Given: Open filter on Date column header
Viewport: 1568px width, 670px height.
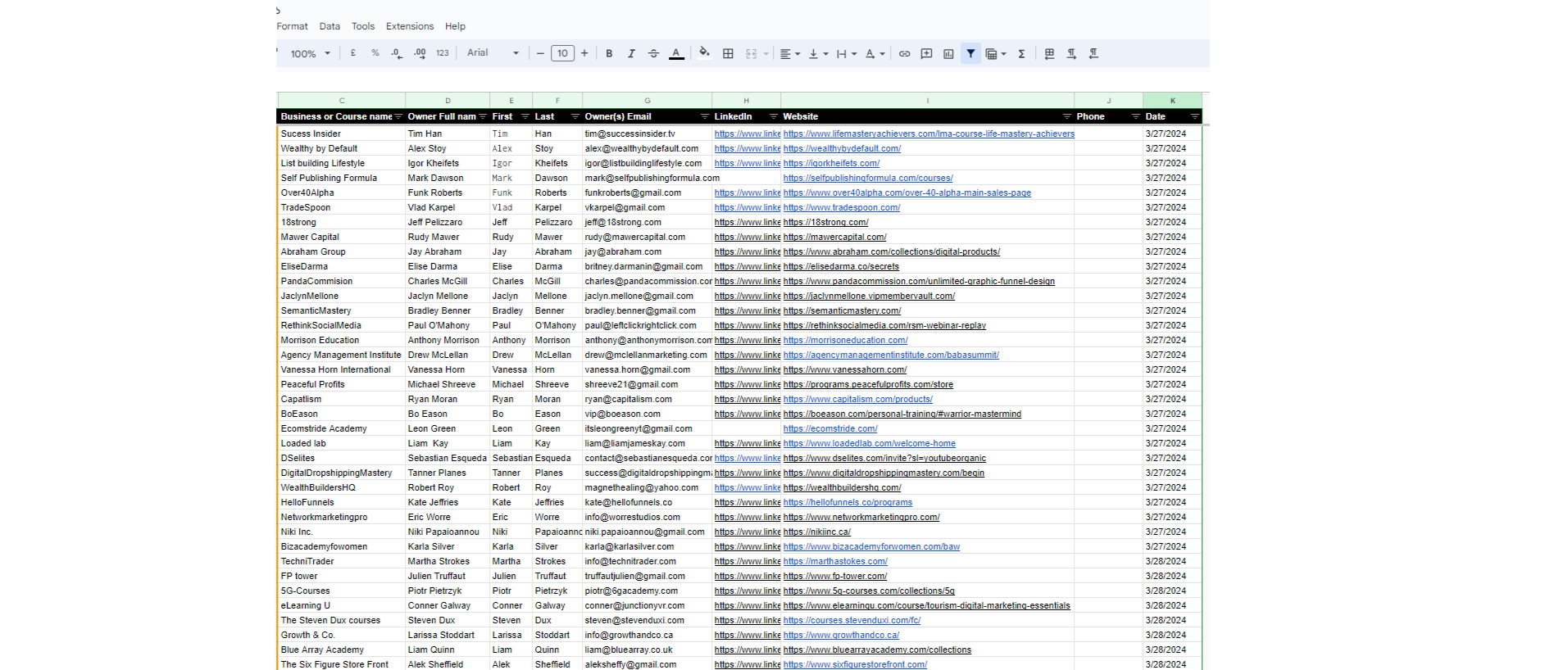Looking at the screenshot, I should [x=1195, y=117].
